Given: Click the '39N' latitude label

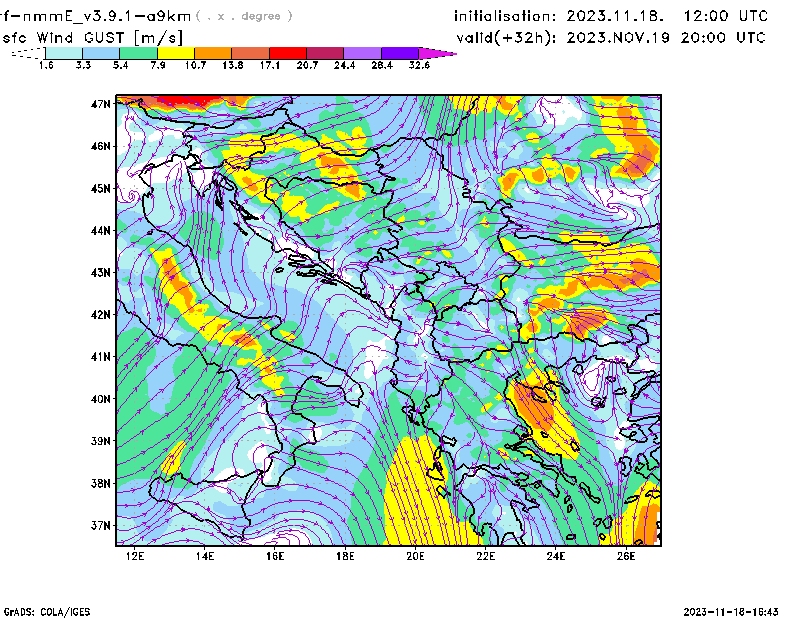Looking at the screenshot, I should 101,441.
